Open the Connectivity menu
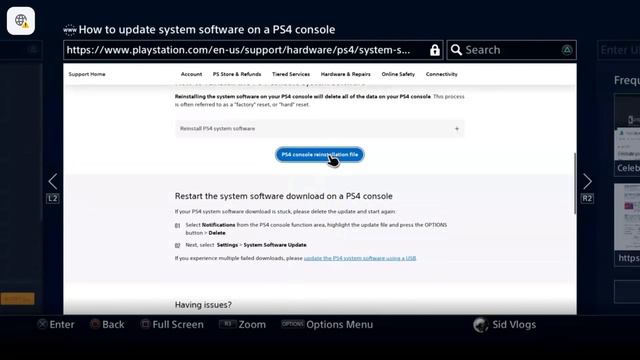This screenshot has width=640, height=360. 442,74
